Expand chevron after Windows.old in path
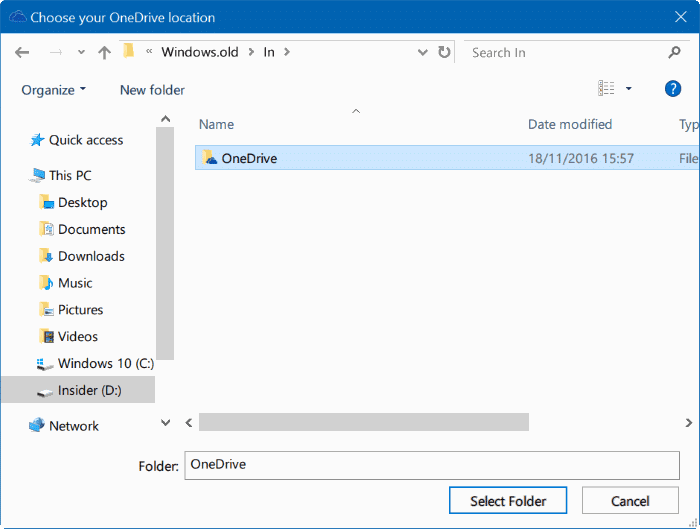The image size is (700, 529). [251, 52]
